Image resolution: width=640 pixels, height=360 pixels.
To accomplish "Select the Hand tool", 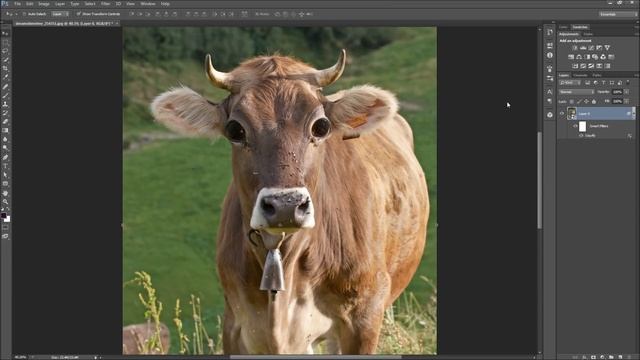I will pyautogui.click(x=5, y=193).
